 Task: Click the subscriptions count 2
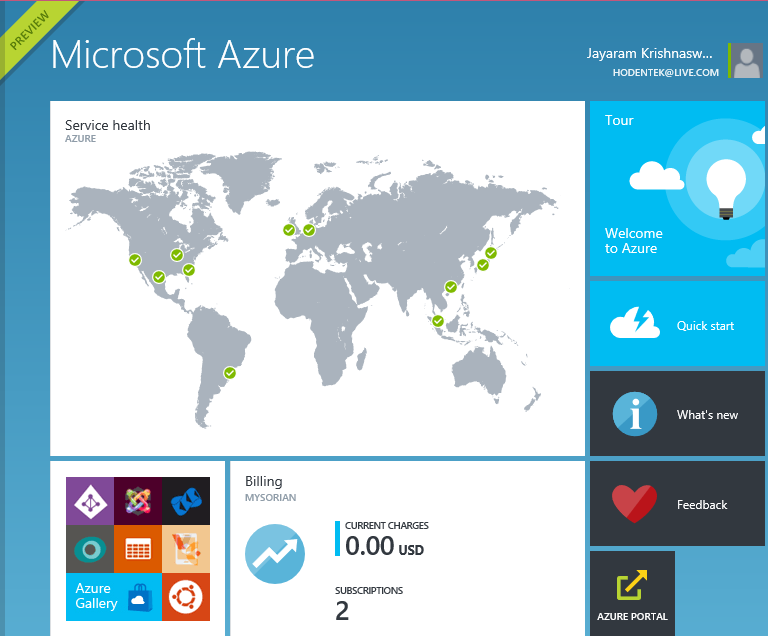[342, 612]
